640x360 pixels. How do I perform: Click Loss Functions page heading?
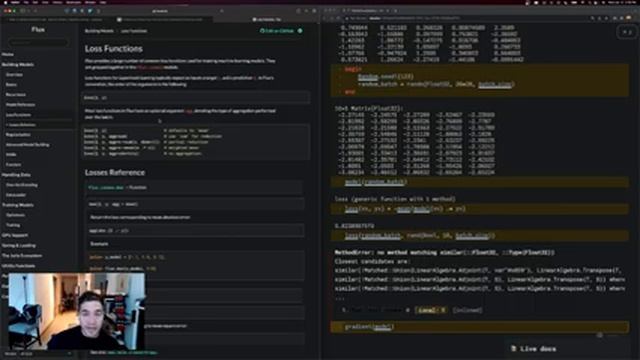(x=113, y=49)
